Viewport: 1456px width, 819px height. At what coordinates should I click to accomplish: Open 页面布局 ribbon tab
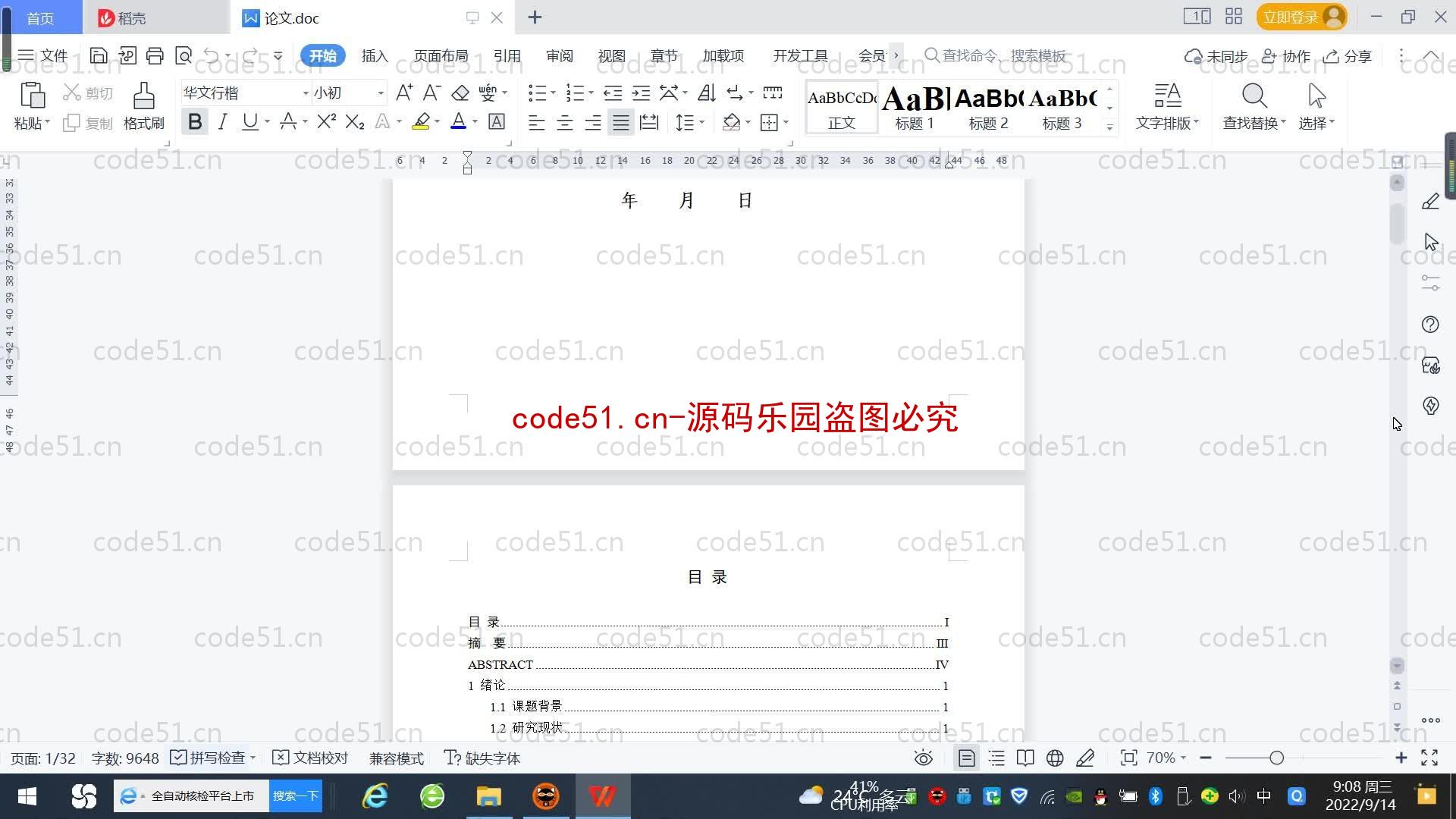[440, 55]
